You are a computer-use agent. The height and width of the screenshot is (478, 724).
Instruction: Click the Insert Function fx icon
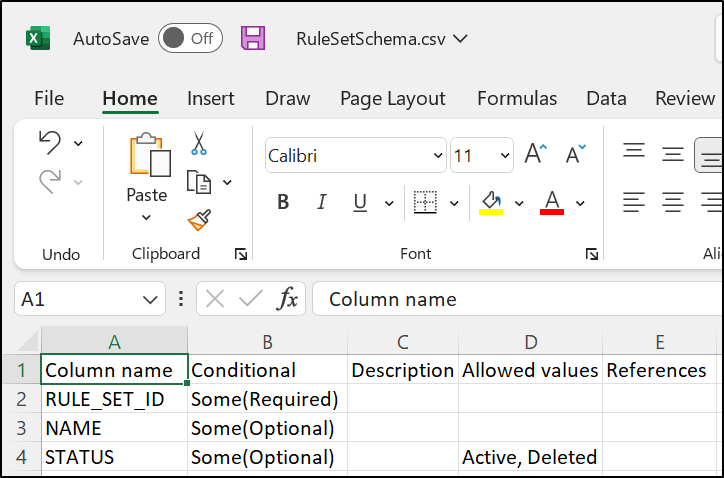[x=287, y=298]
